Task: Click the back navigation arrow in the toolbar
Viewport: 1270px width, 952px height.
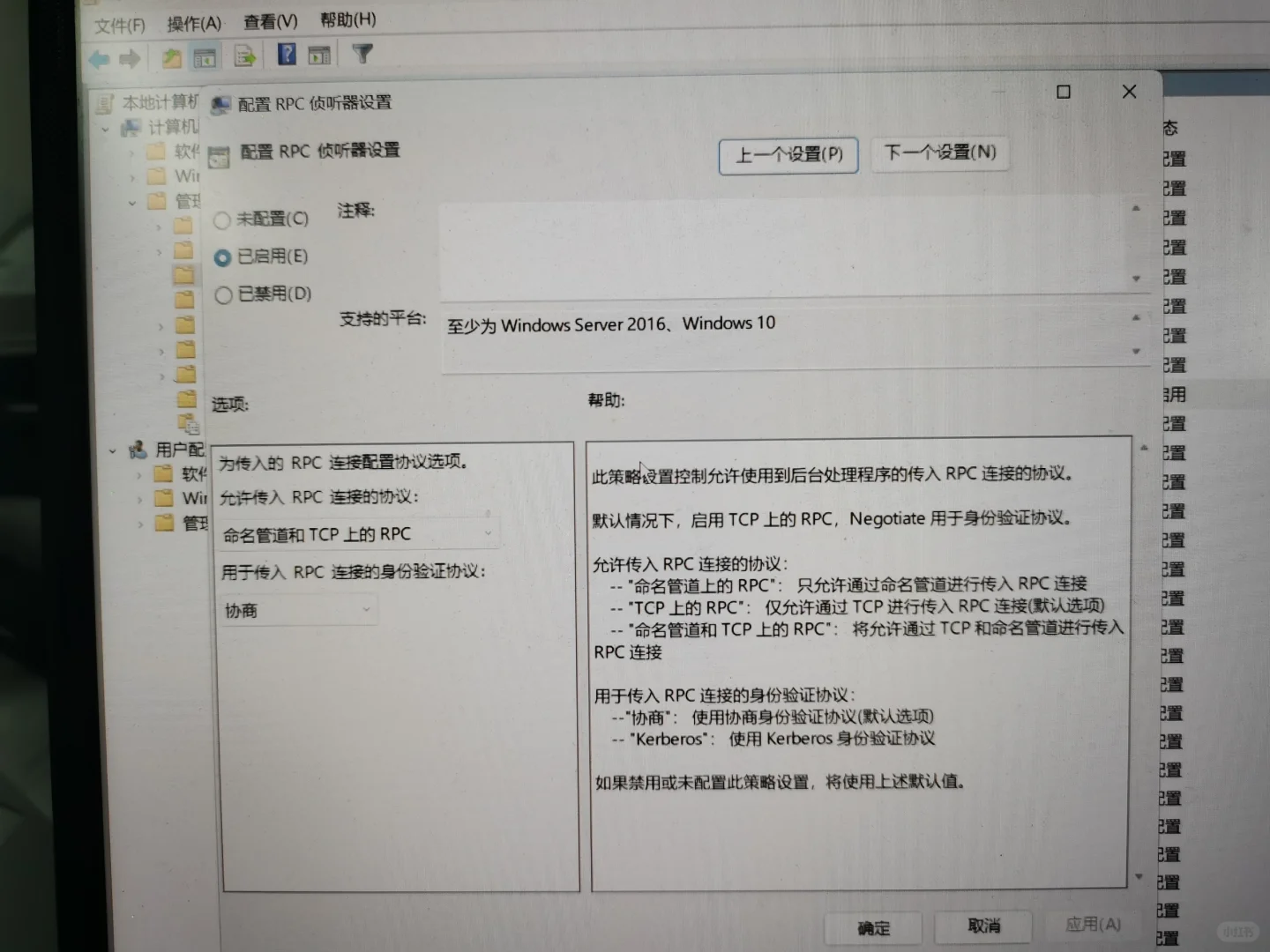Action: tap(98, 58)
